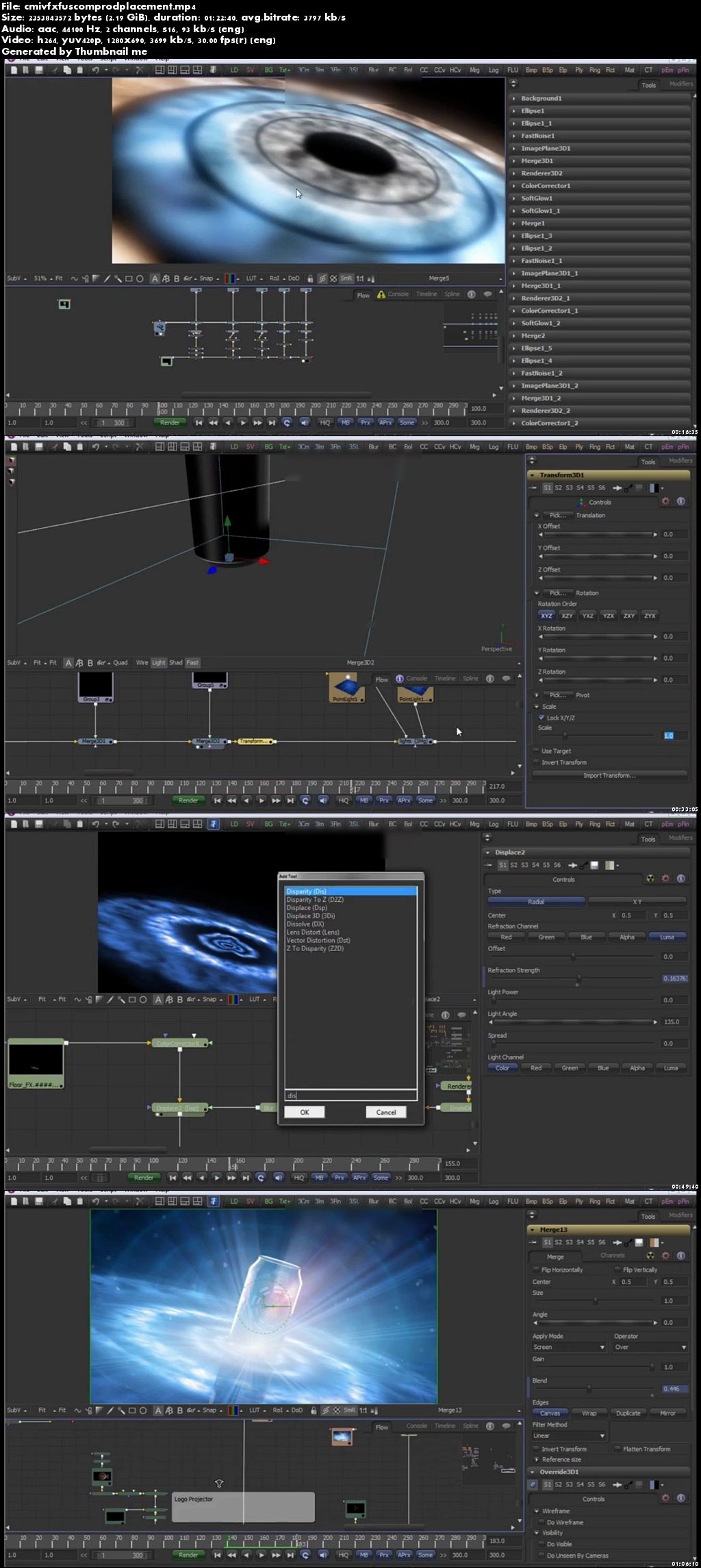Choose Alpha as the Refraction Channel
The image size is (701, 1568).
pyautogui.click(x=627, y=937)
